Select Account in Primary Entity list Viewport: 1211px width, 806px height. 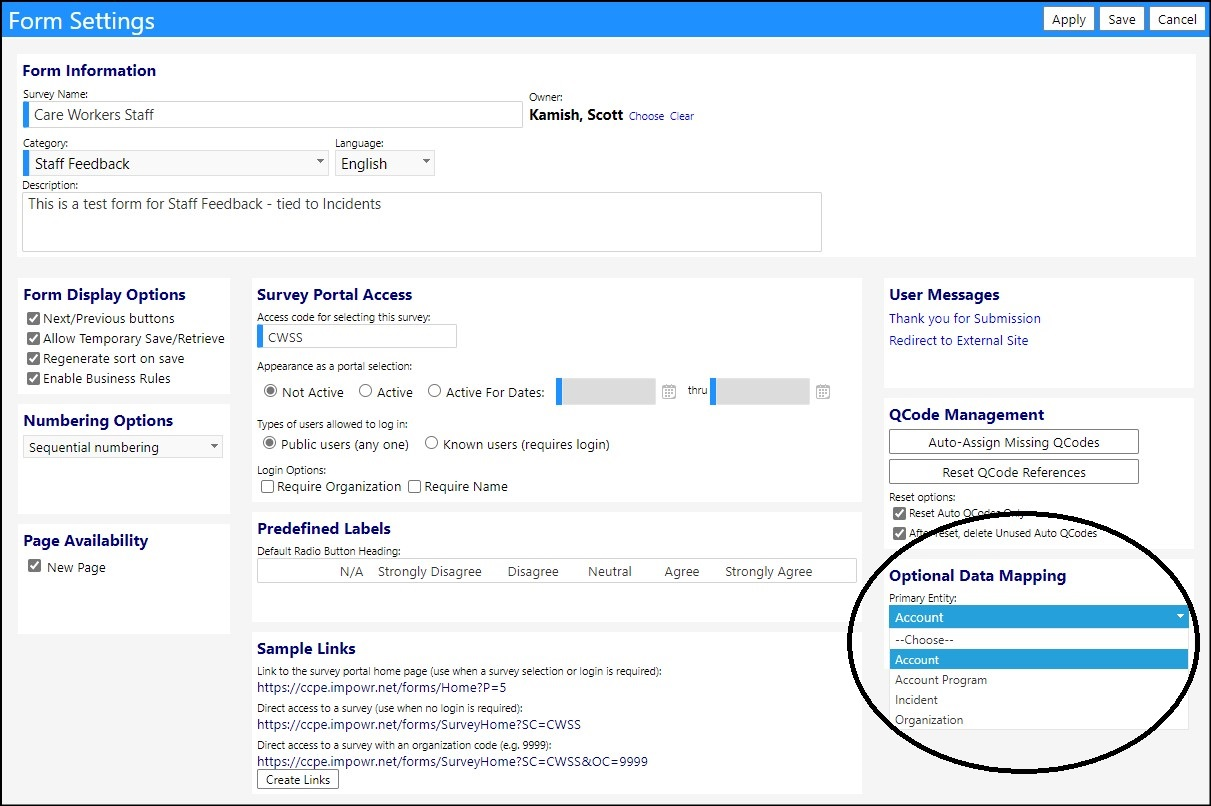pos(1039,659)
